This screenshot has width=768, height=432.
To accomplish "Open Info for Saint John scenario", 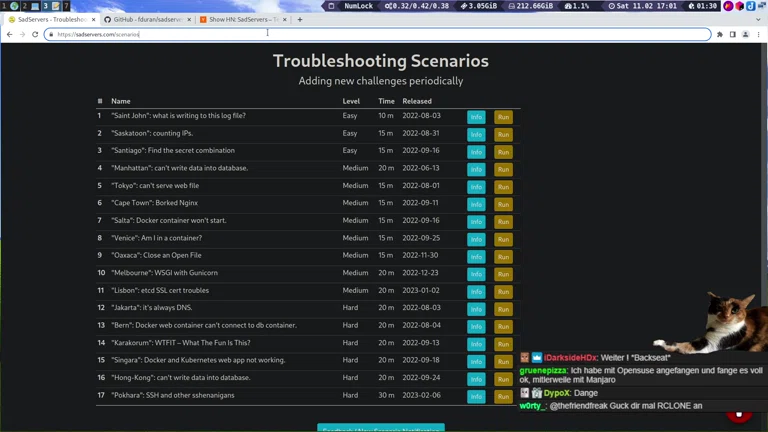I will tap(476, 117).
